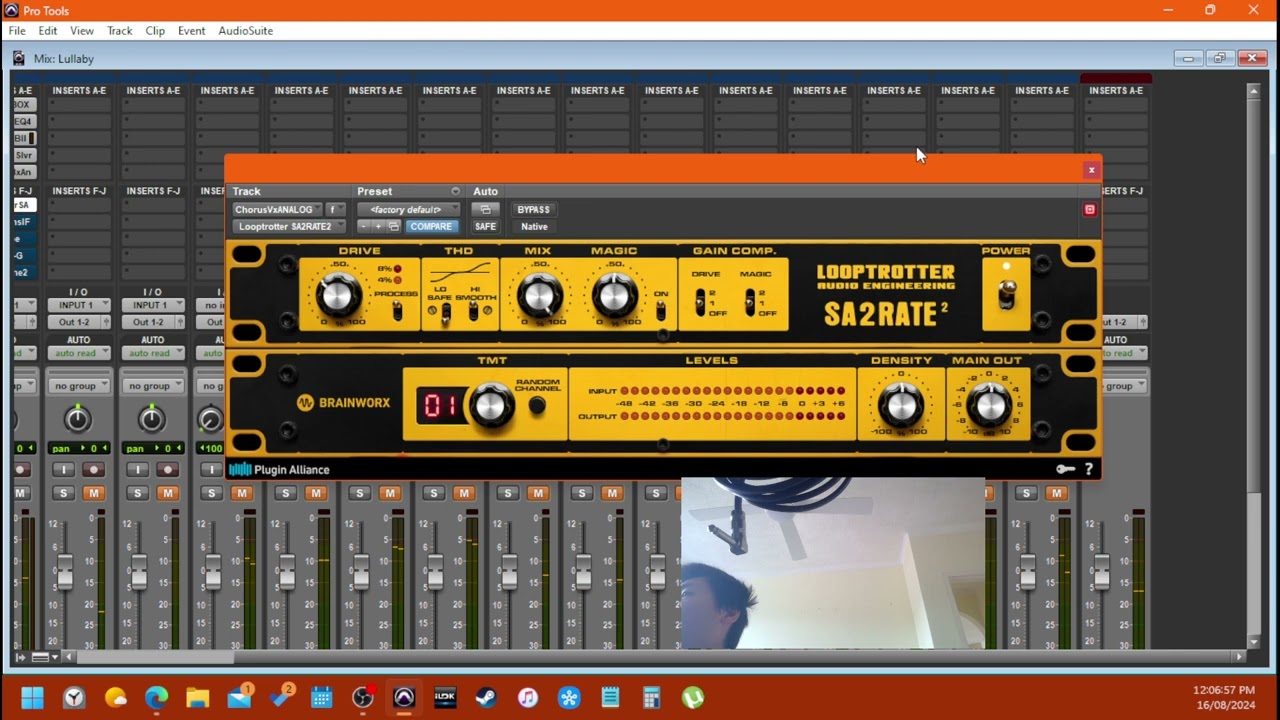Viewport: 1280px width, 720px height.
Task: Select previous preset with minus button
Action: (365, 226)
